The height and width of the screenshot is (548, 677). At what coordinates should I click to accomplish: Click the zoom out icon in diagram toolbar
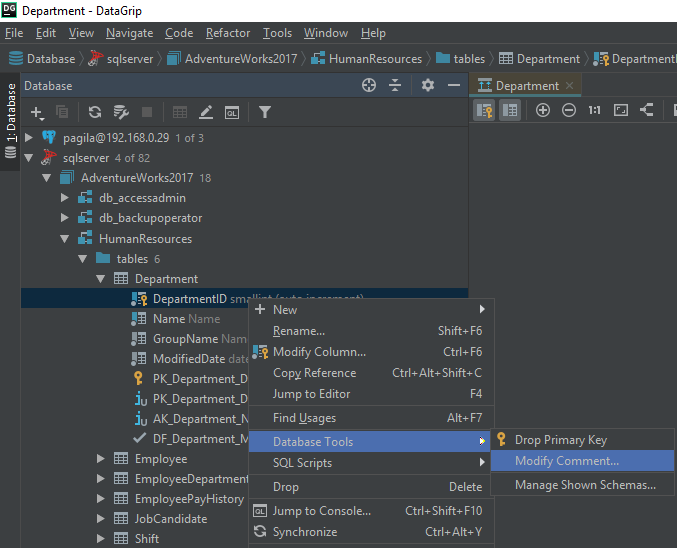pos(569,110)
